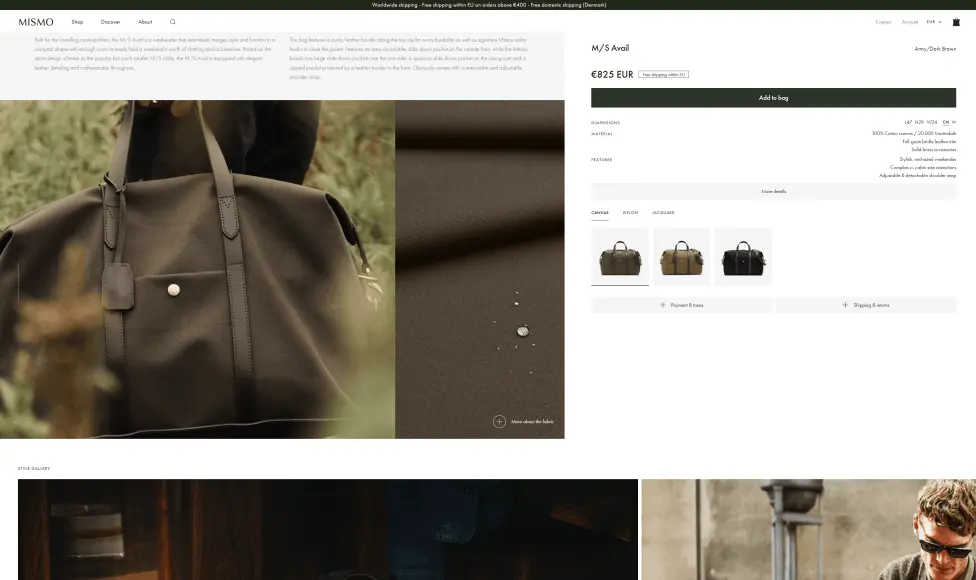Open the Shop menu

tap(77, 22)
